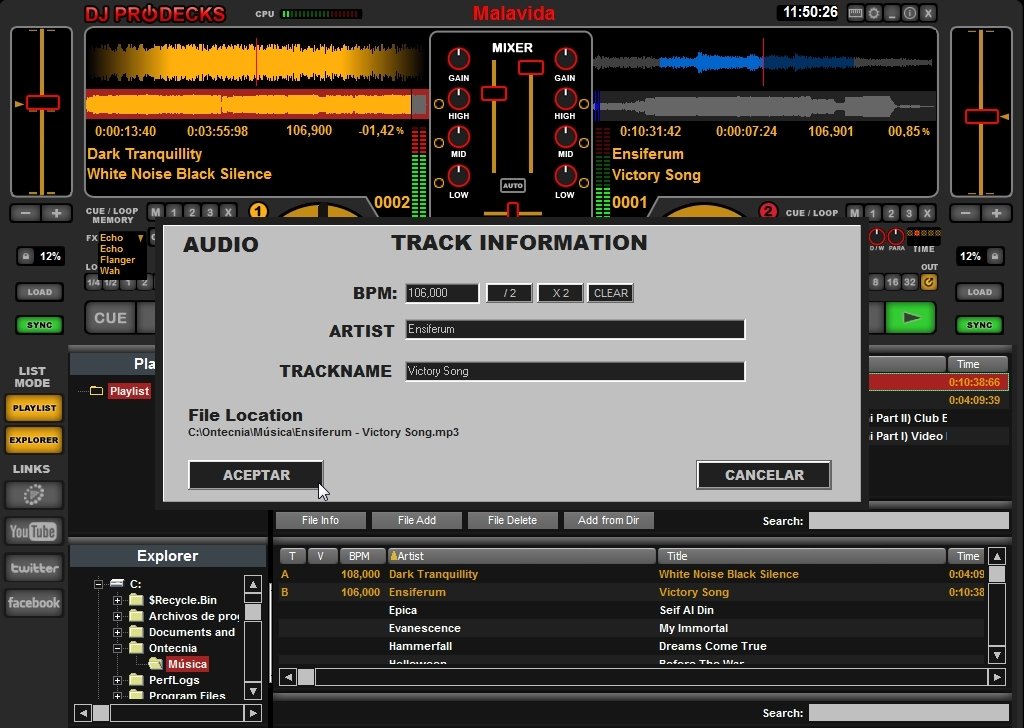The height and width of the screenshot is (728, 1024).
Task: Start playback with green deck 2 play button
Action: click(910, 318)
